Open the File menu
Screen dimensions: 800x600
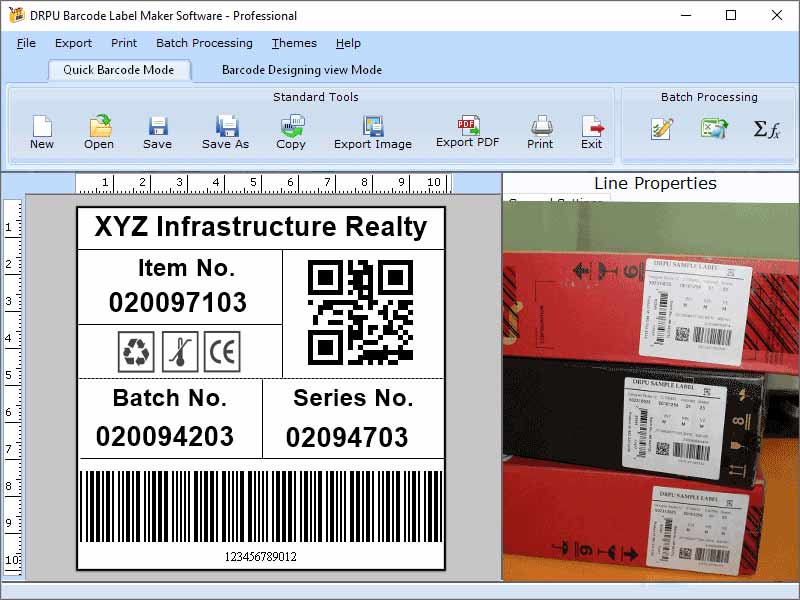(25, 43)
